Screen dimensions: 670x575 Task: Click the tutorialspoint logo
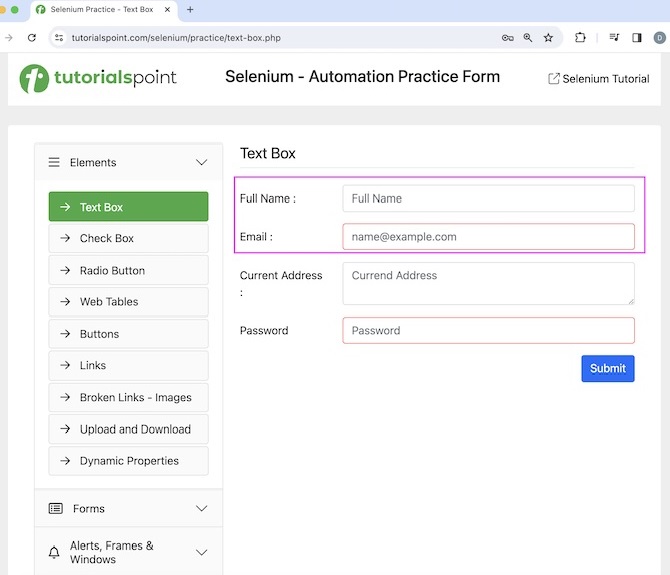coord(98,78)
